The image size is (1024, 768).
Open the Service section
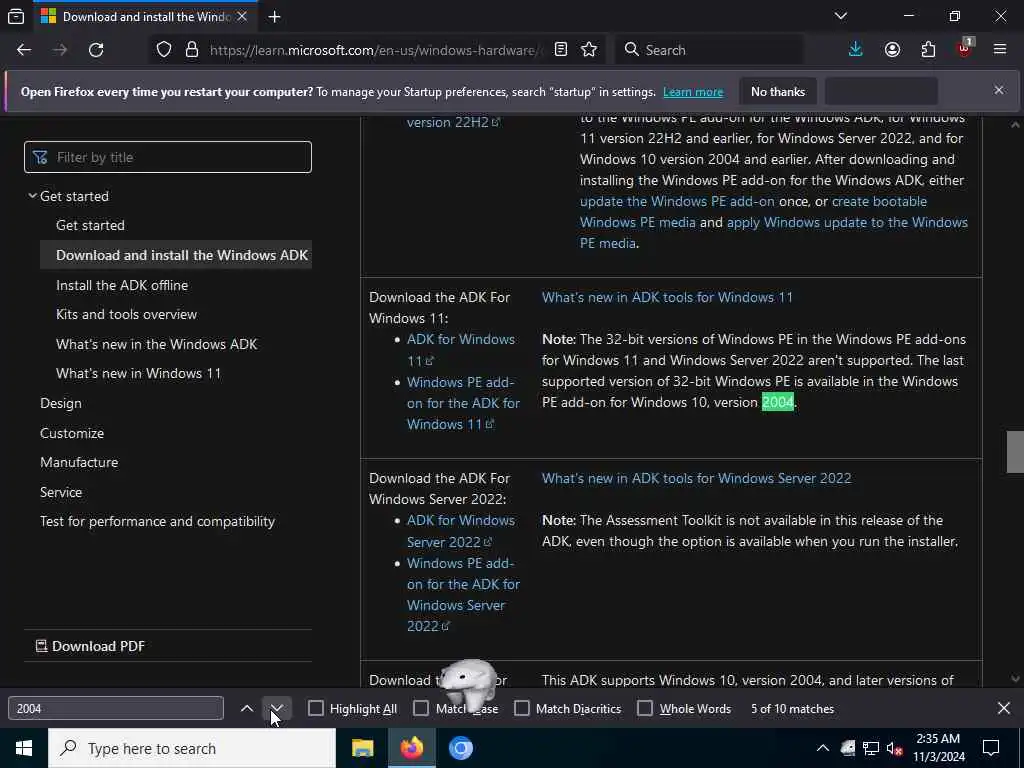[x=61, y=492]
